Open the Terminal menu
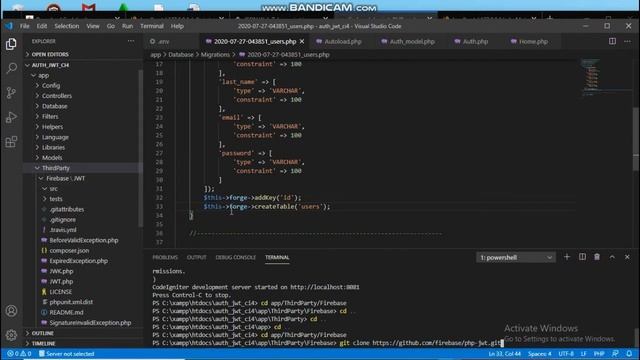 coord(152,26)
